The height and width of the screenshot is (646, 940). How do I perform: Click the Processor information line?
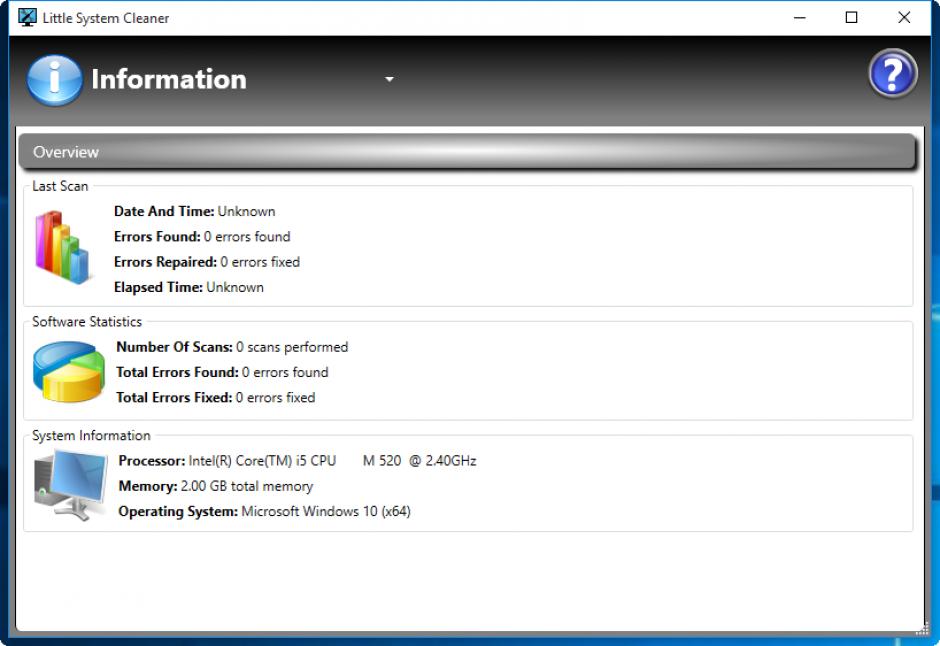297,461
